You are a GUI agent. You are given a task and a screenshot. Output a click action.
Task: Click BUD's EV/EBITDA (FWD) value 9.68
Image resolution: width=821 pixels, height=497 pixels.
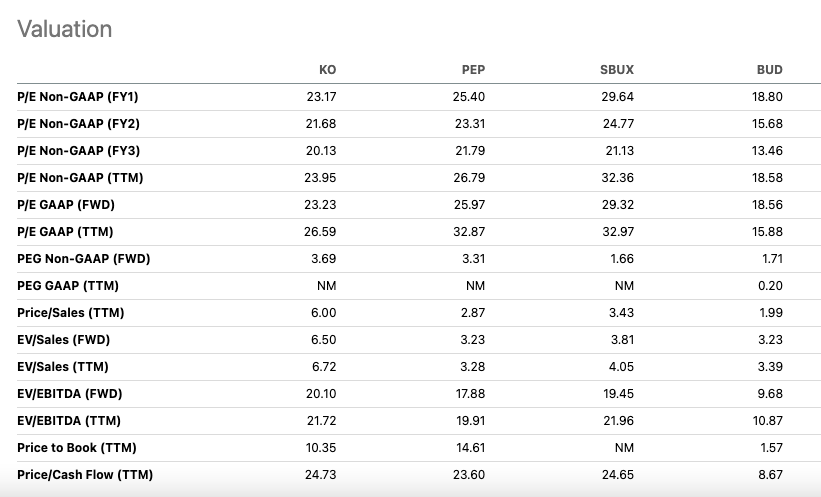click(770, 394)
